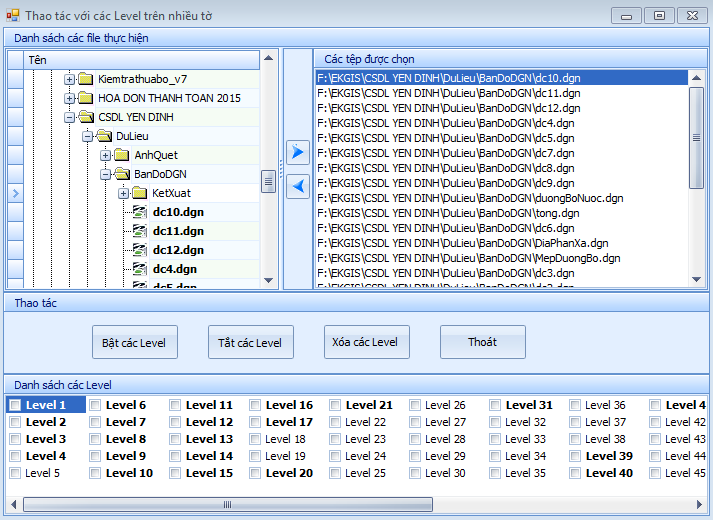Click the AnhQuet folder icon
The height and width of the screenshot is (520, 713).
pos(121,155)
